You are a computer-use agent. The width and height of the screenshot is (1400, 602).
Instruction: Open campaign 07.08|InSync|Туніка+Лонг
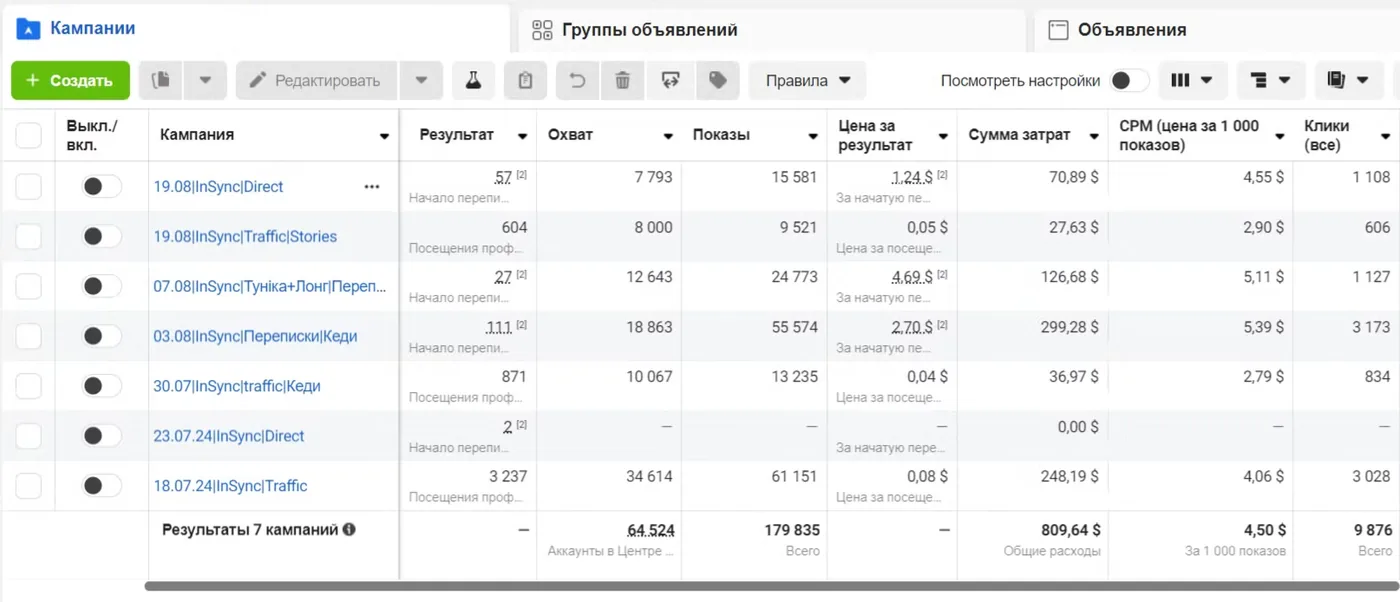(x=270, y=287)
